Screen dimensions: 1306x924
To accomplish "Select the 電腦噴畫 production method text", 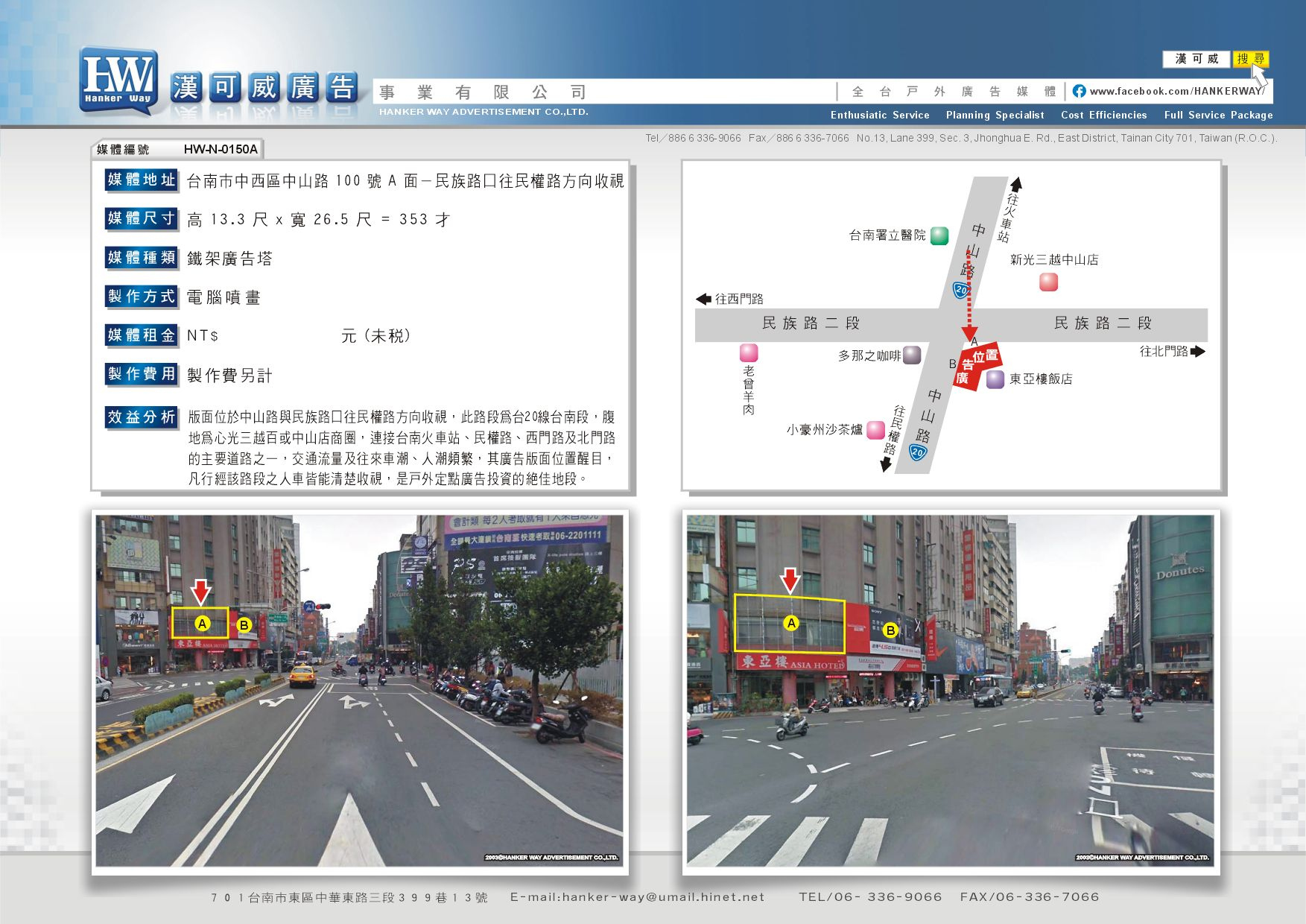I will [x=224, y=297].
